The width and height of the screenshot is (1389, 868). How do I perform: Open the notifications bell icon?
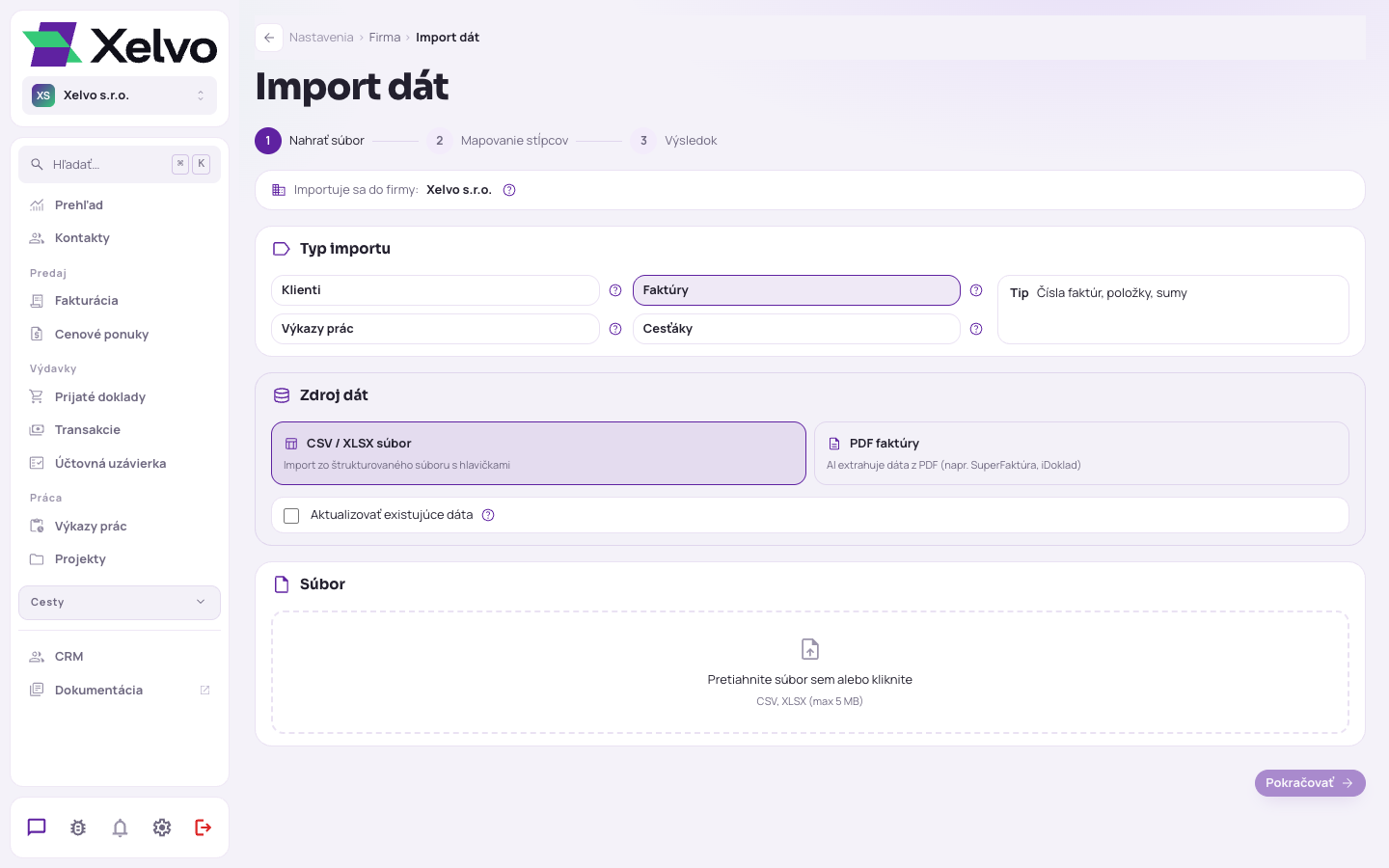tap(120, 827)
